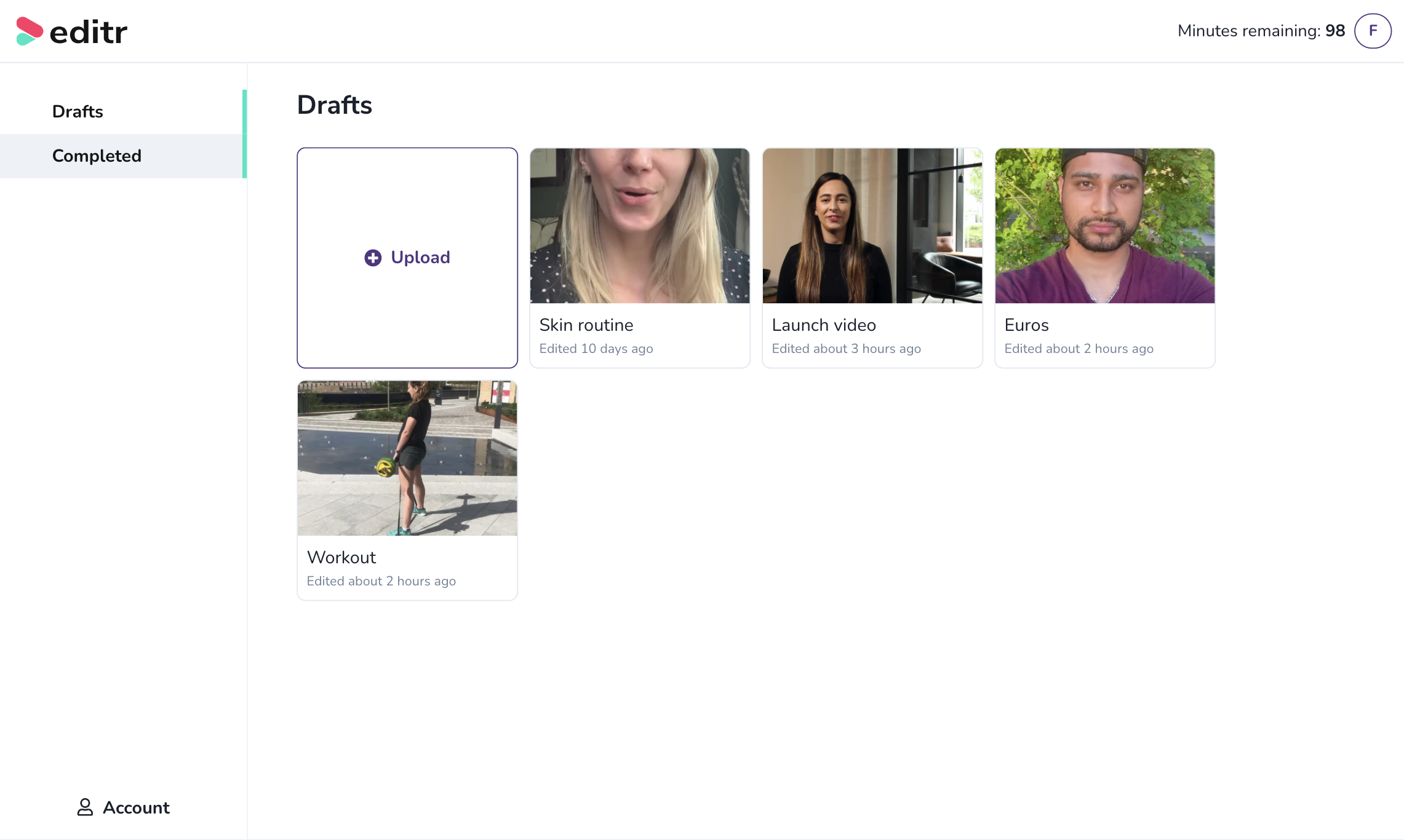Open the Workout video thumbnail
The image size is (1404, 840).
tap(407, 458)
